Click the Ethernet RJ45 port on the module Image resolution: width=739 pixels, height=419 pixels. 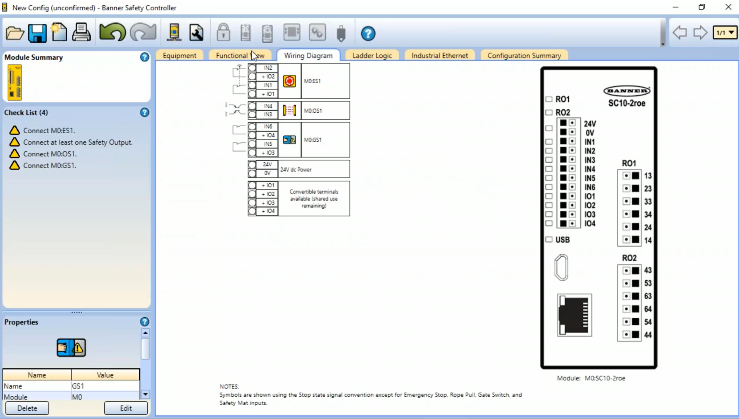(575, 315)
